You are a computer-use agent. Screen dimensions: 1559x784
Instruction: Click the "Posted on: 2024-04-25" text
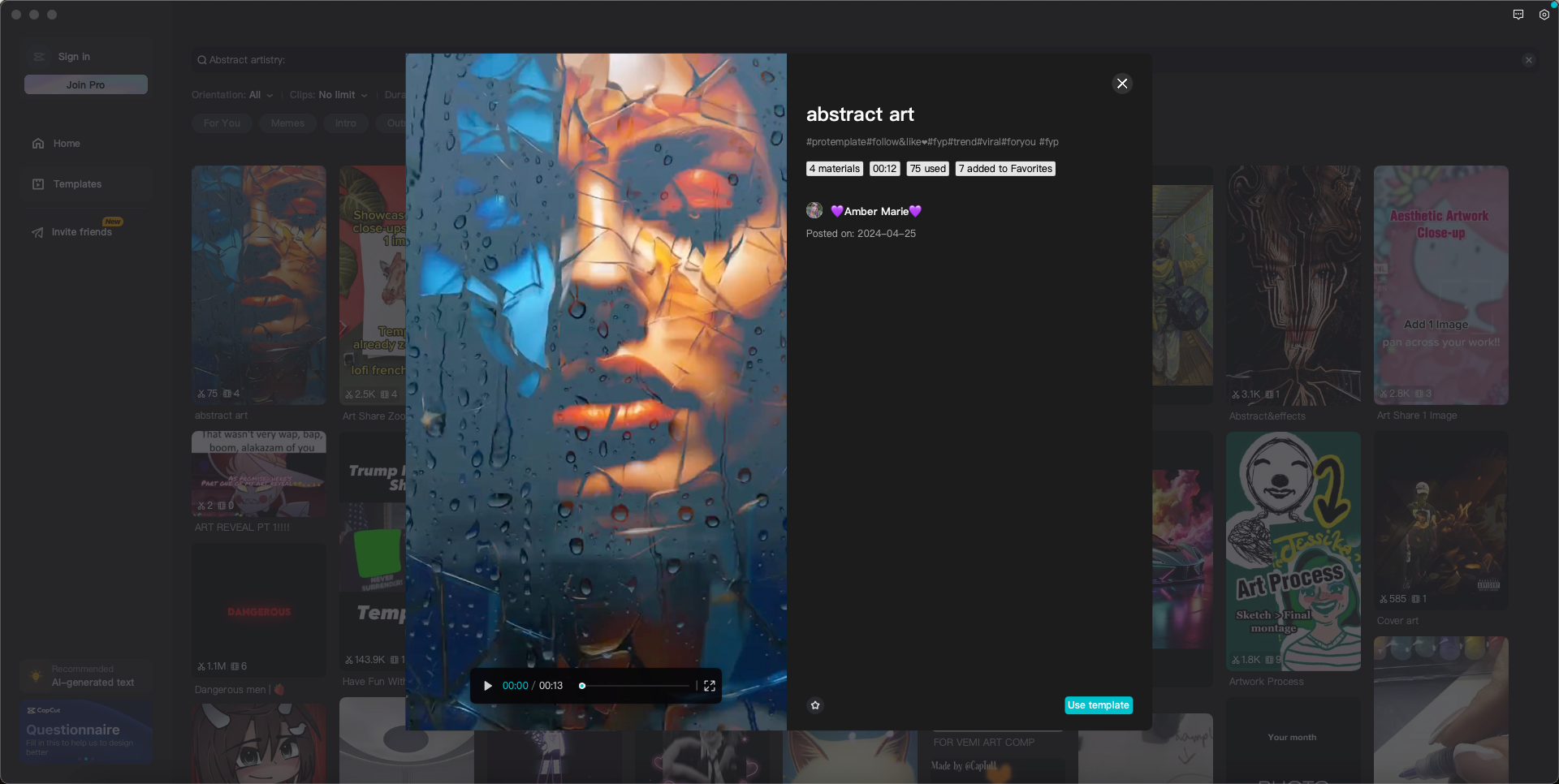click(x=861, y=234)
